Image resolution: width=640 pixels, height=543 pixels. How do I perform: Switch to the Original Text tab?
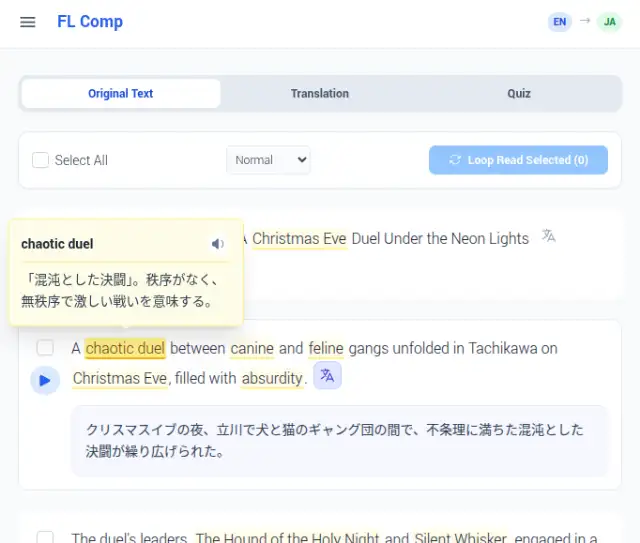coord(121,93)
